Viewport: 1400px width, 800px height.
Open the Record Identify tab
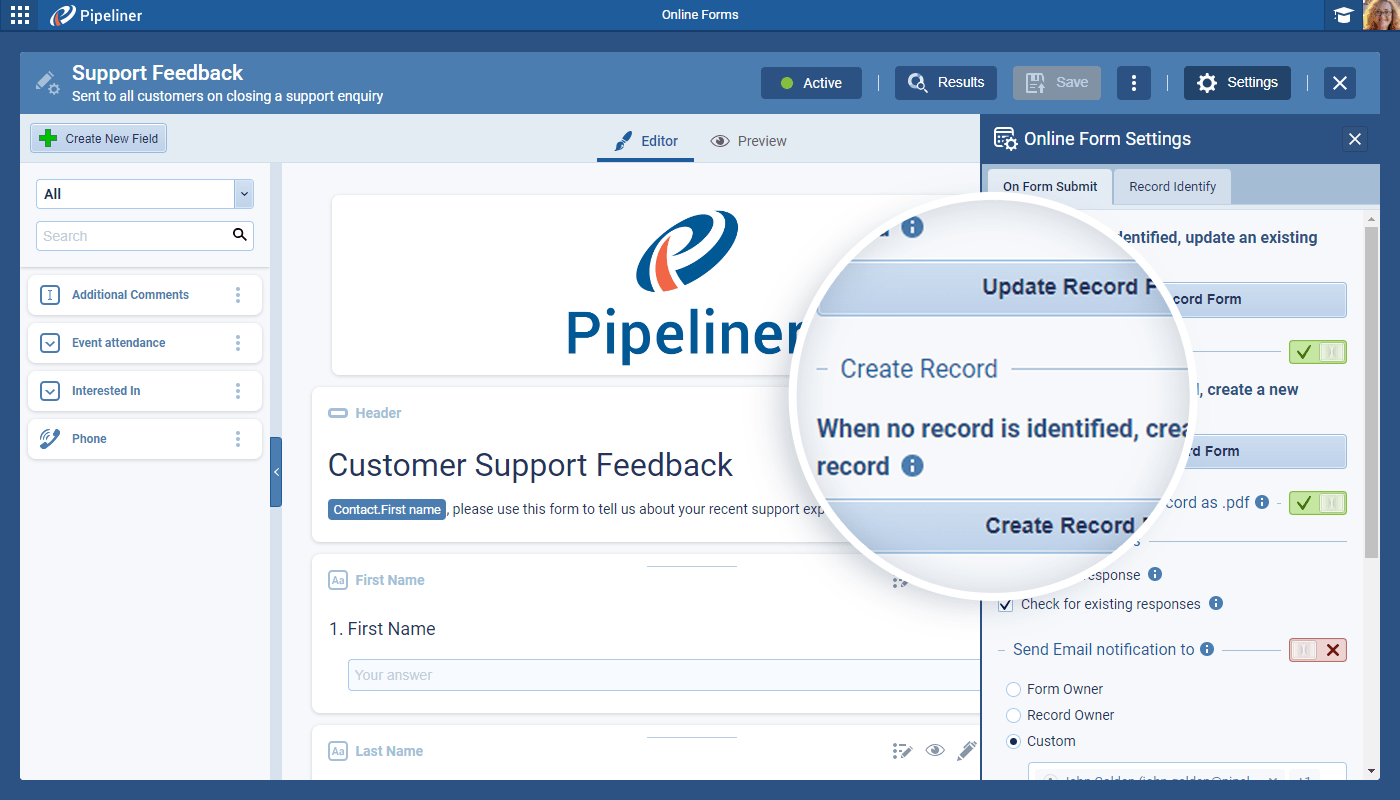(1172, 187)
